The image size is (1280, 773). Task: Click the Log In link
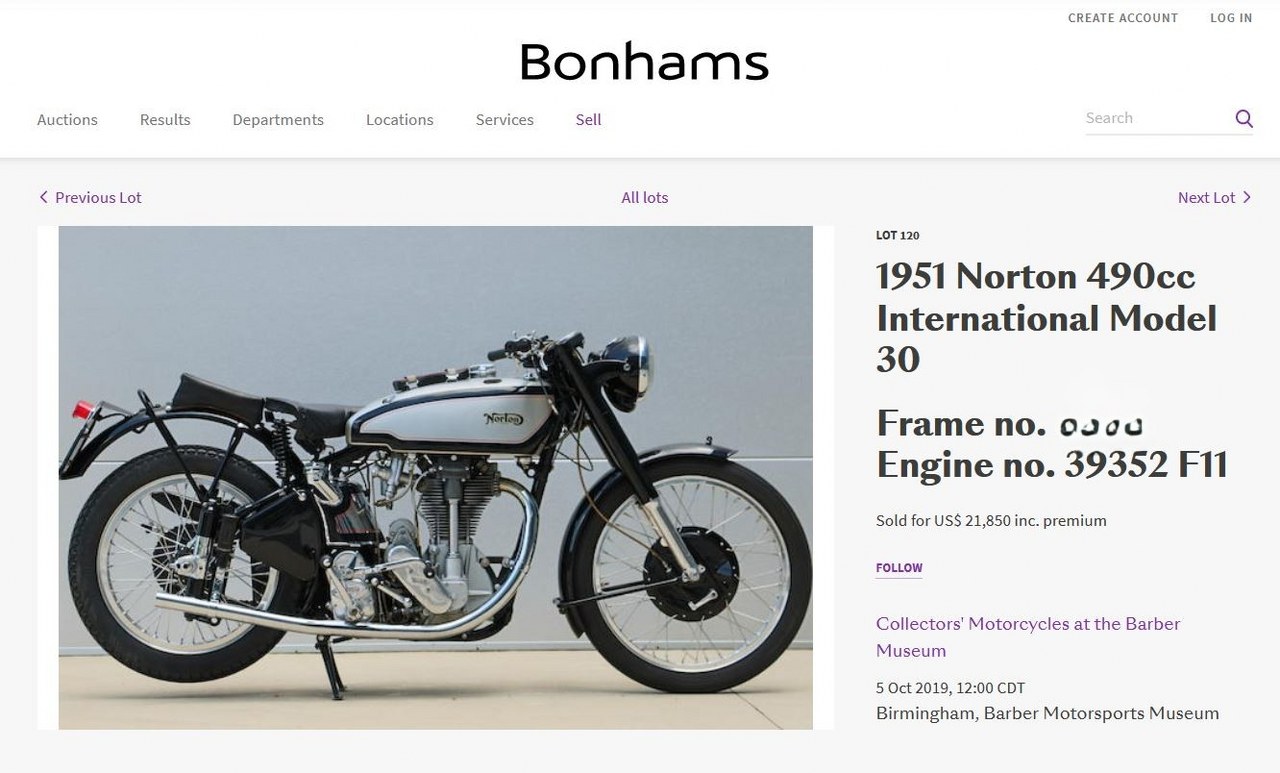tap(1231, 18)
